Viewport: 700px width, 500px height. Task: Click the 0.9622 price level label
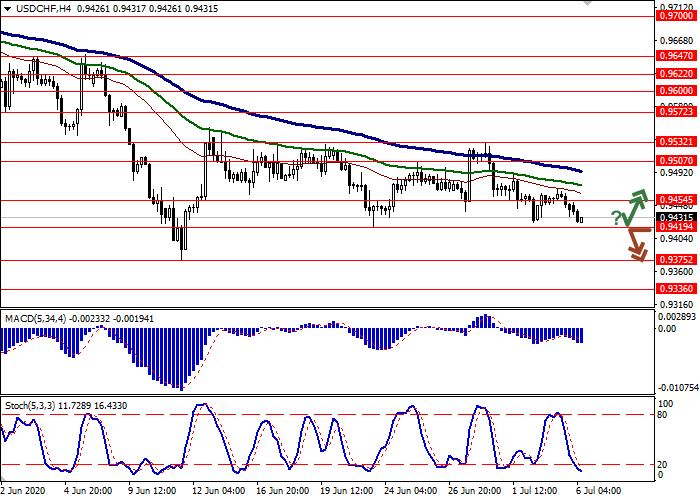point(676,74)
